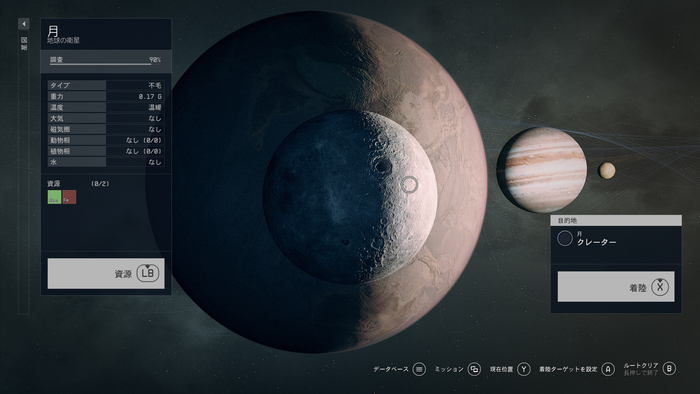Image resolution: width=700 pixels, height=394 pixels.
Task: Click the 水 row label
Action: tap(53, 162)
